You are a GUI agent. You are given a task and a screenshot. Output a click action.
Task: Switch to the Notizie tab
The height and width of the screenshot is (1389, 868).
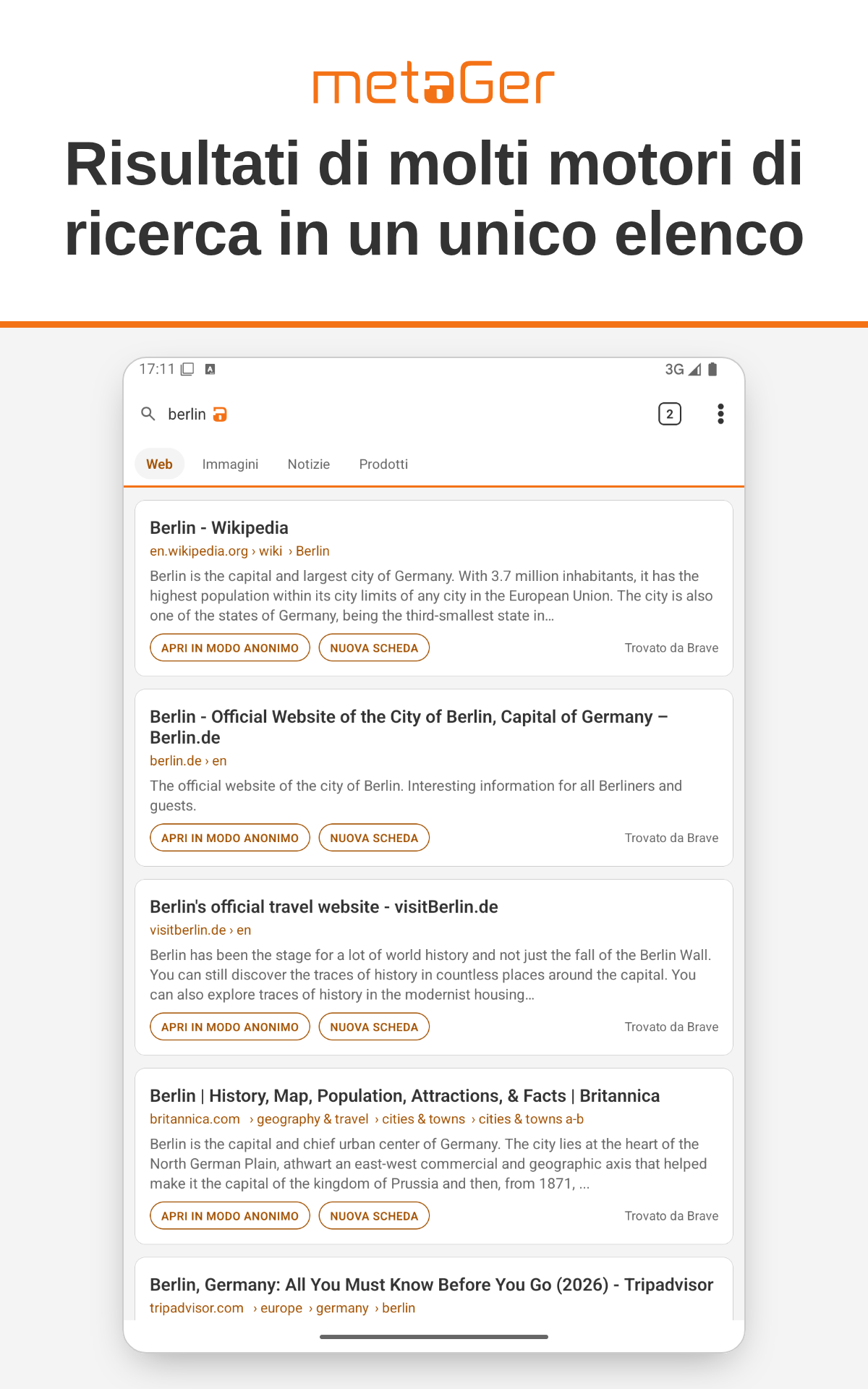coord(309,464)
